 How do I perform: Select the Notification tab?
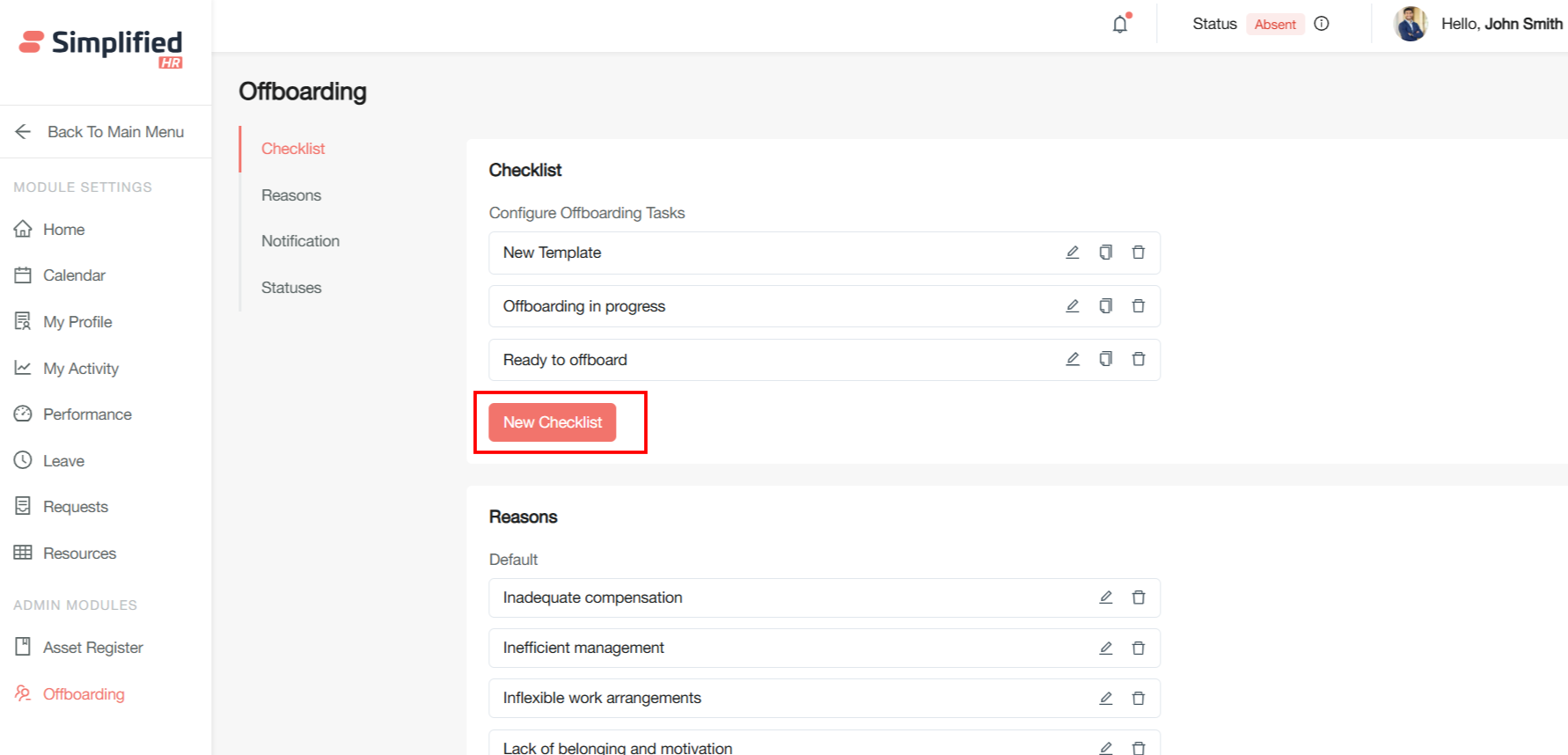pos(300,241)
